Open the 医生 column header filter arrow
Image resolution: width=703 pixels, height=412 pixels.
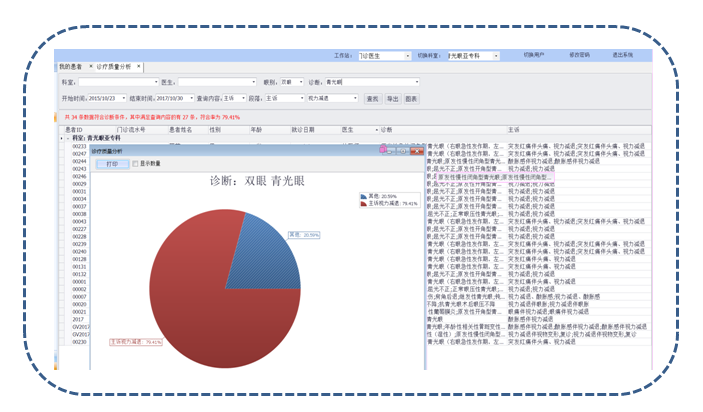pyautogui.click(x=377, y=130)
